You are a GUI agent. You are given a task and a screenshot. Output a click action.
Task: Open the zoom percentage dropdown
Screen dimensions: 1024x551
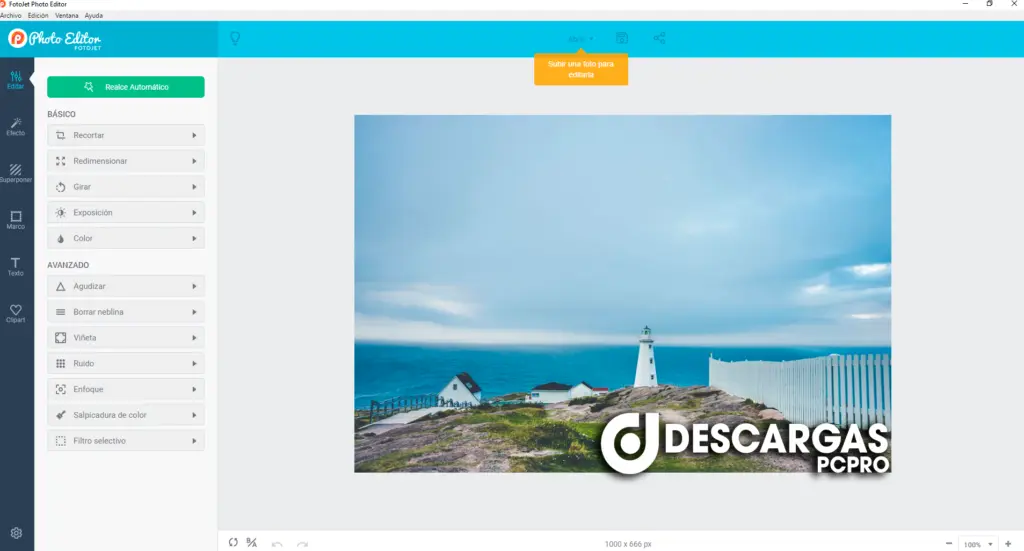pos(977,544)
